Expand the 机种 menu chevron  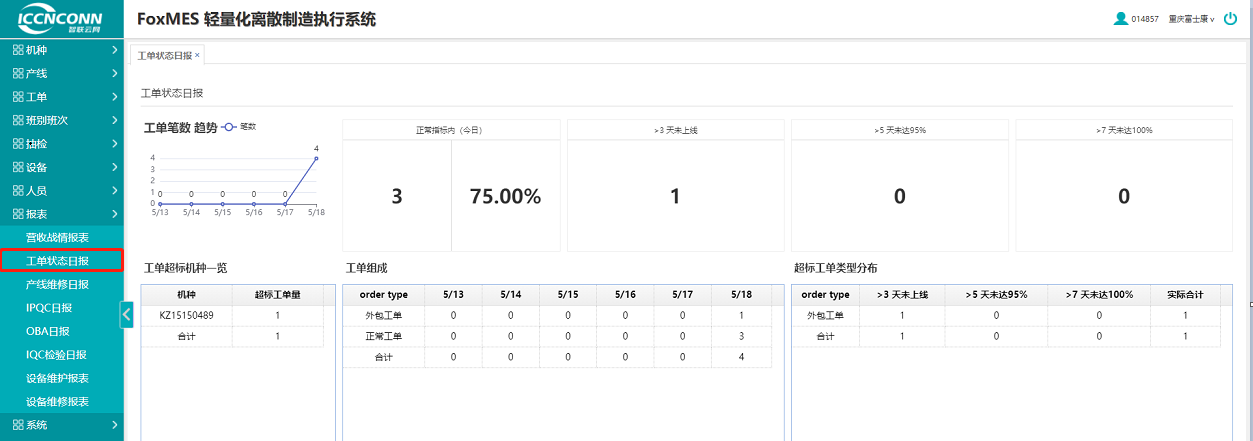tap(115, 50)
